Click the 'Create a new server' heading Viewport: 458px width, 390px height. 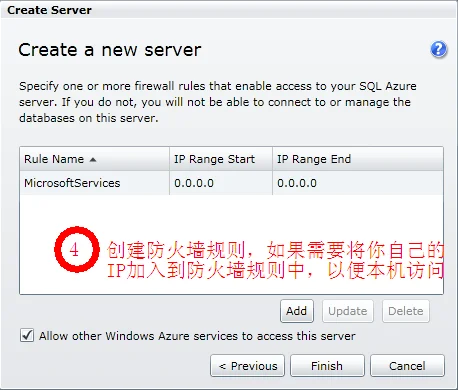click(110, 50)
